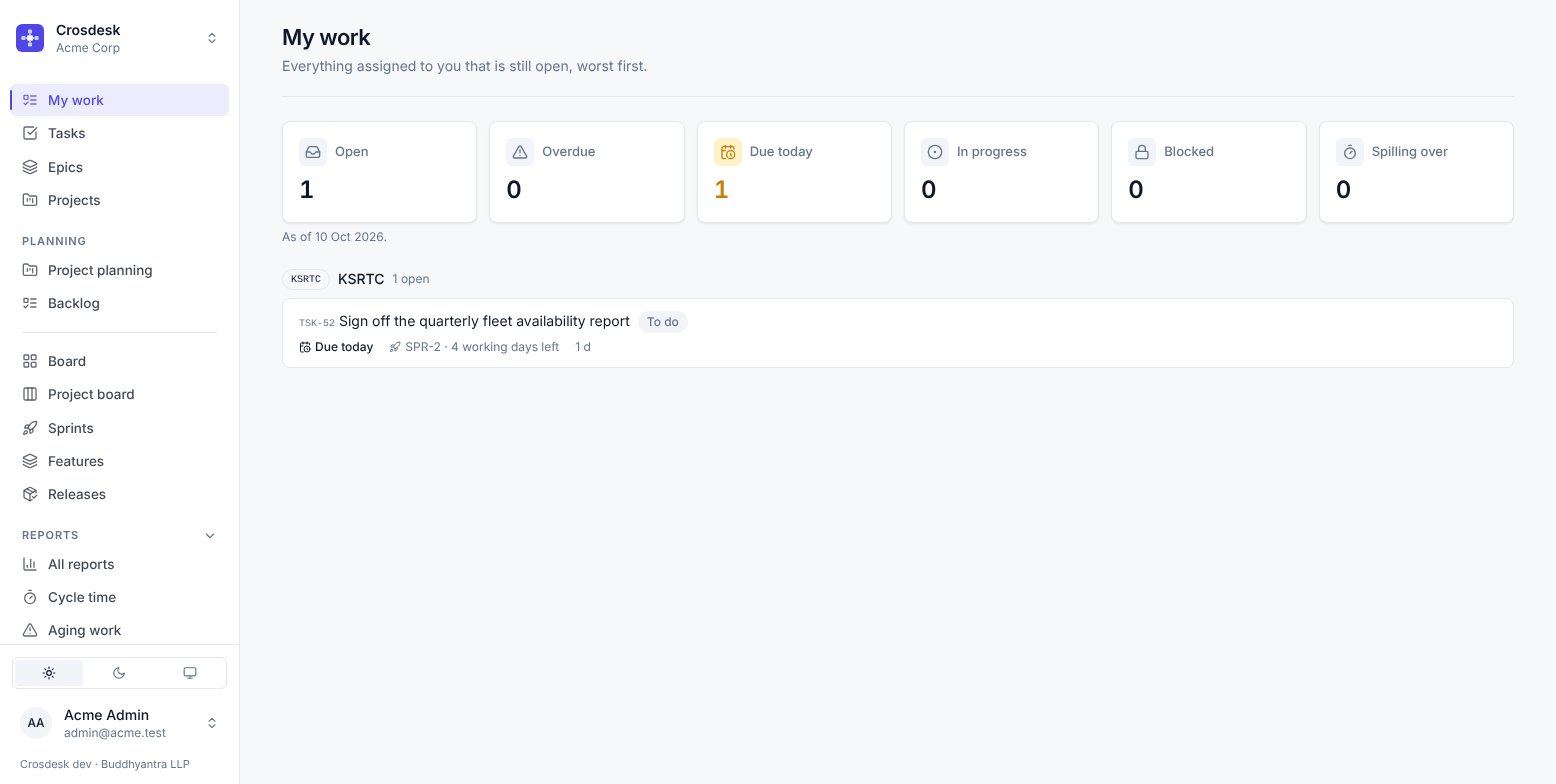Screen dimensions: 1556x784
Task: Click the TSK-52 task ID
Action: pyautogui.click(x=317, y=323)
